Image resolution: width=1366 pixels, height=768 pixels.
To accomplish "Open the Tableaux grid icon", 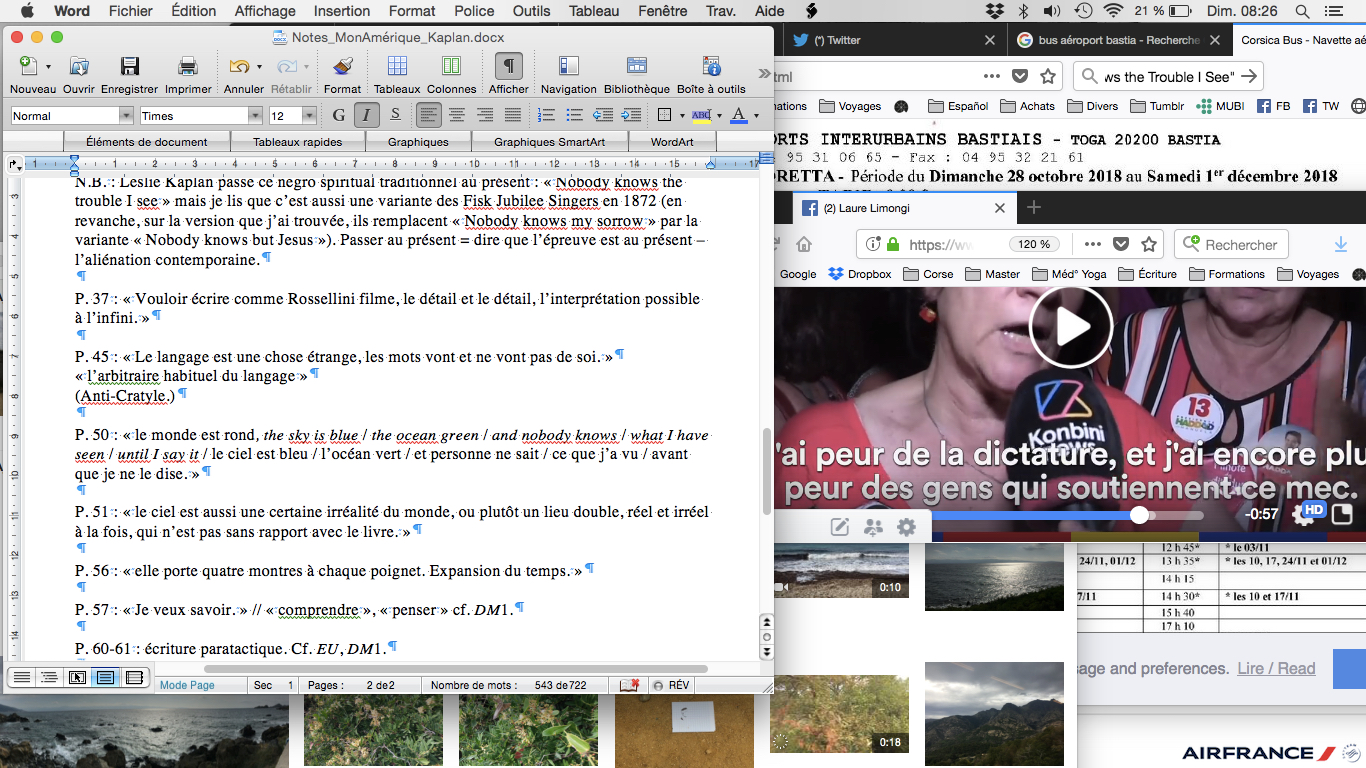I will [397, 67].
